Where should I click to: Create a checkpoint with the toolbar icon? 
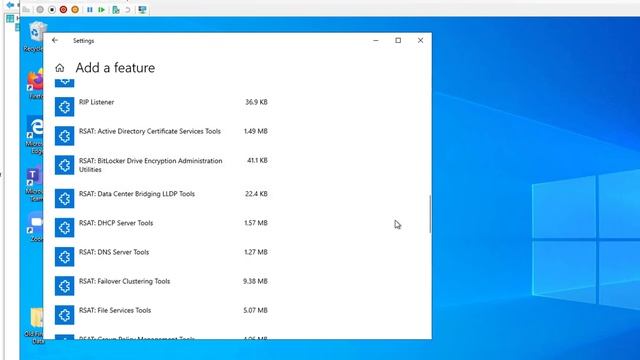pyautogui.click(x=116, y=9)
